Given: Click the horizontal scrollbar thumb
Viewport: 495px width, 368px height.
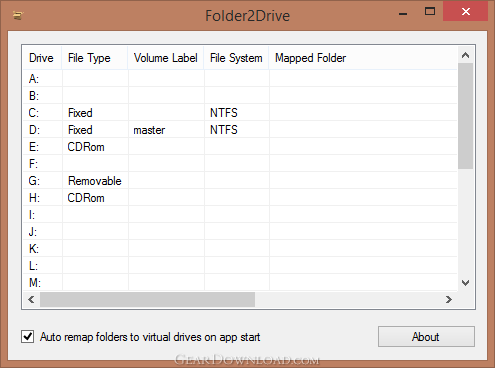Looking at the screenshot, I should tap(147, 299).
